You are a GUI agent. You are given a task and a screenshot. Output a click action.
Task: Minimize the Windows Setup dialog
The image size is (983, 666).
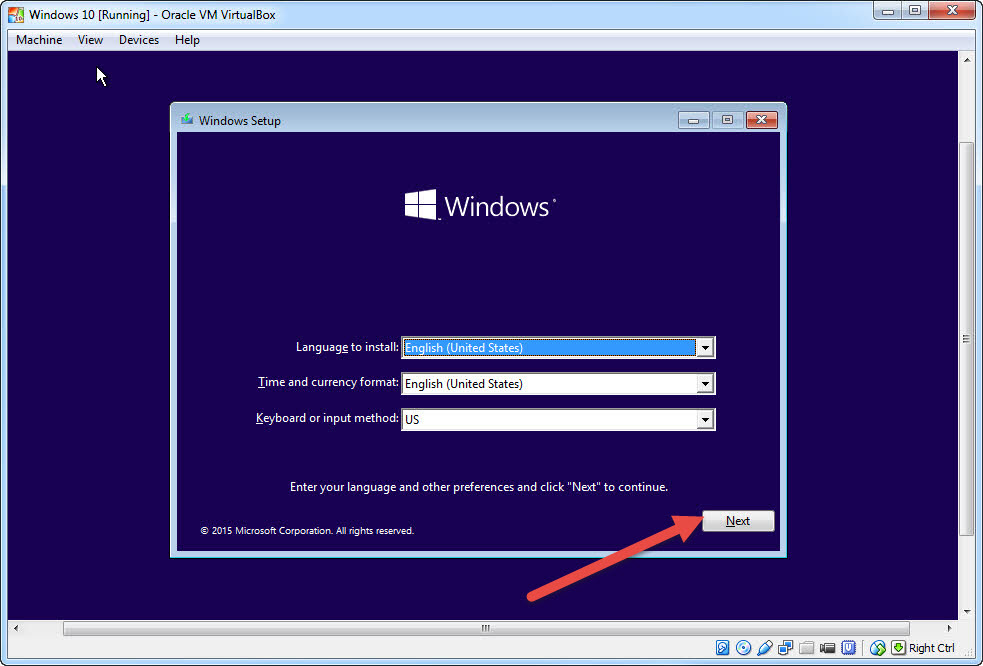693,120
